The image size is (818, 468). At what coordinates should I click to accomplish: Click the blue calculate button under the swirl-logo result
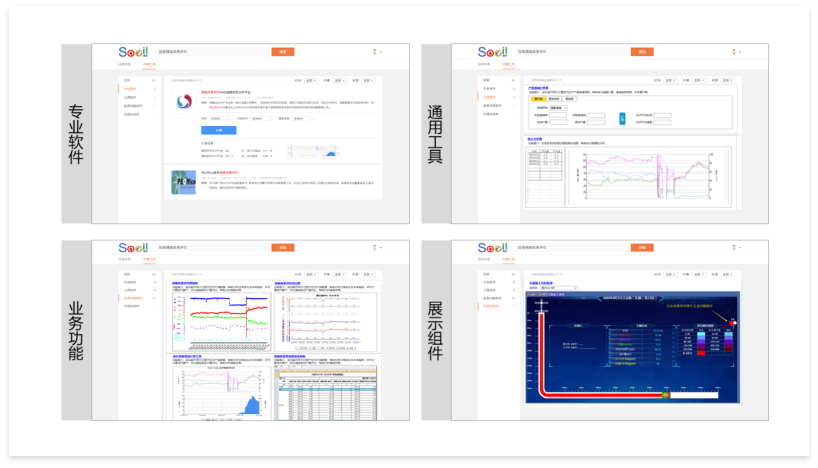219,130
